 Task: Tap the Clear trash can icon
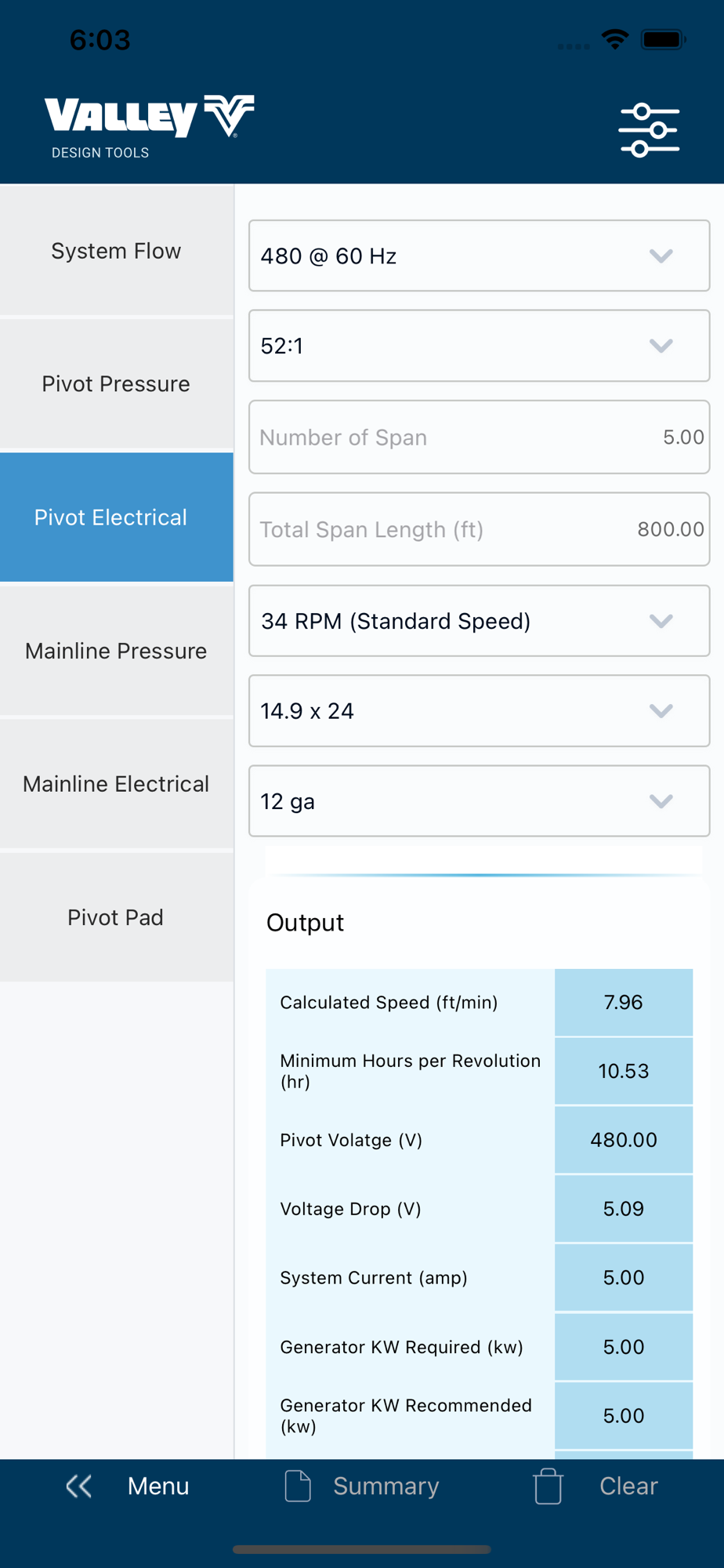coord(548,1486)
